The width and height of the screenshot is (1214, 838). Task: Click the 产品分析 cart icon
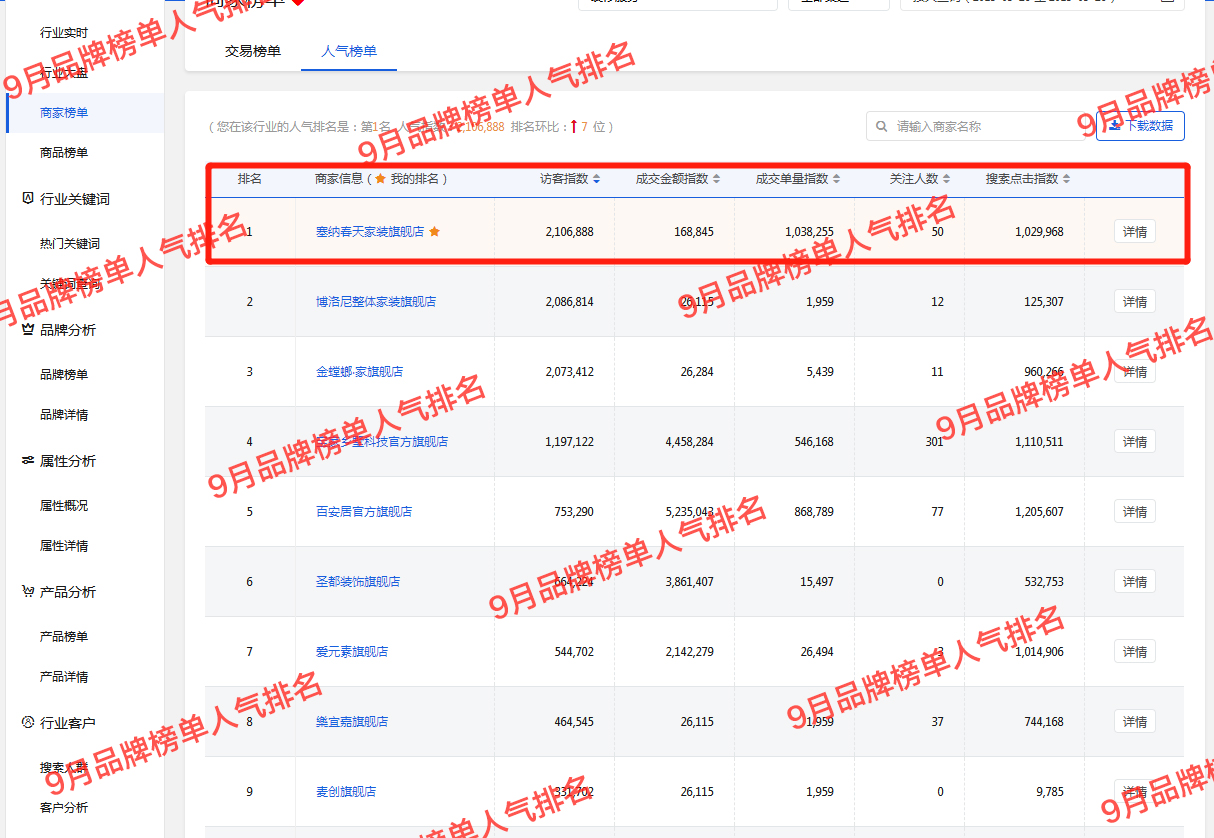tap(28, 591)
